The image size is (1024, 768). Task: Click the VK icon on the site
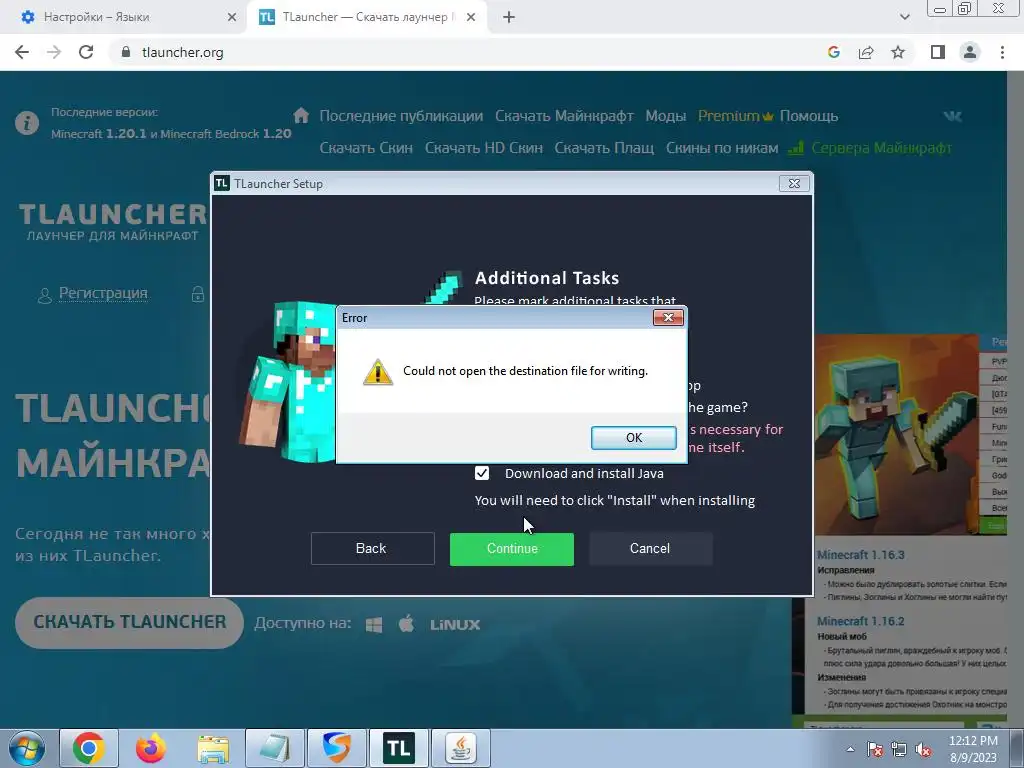952,116
